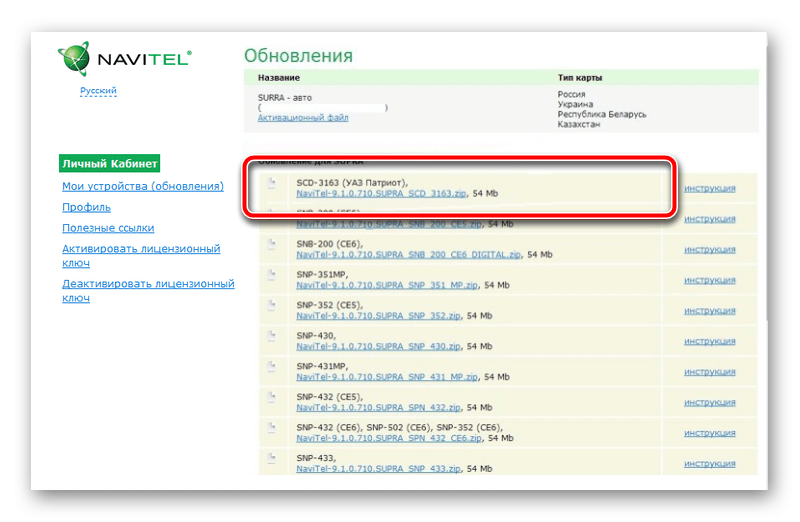
Task: Click the Navitel logo
Action: tap(125, 59)
